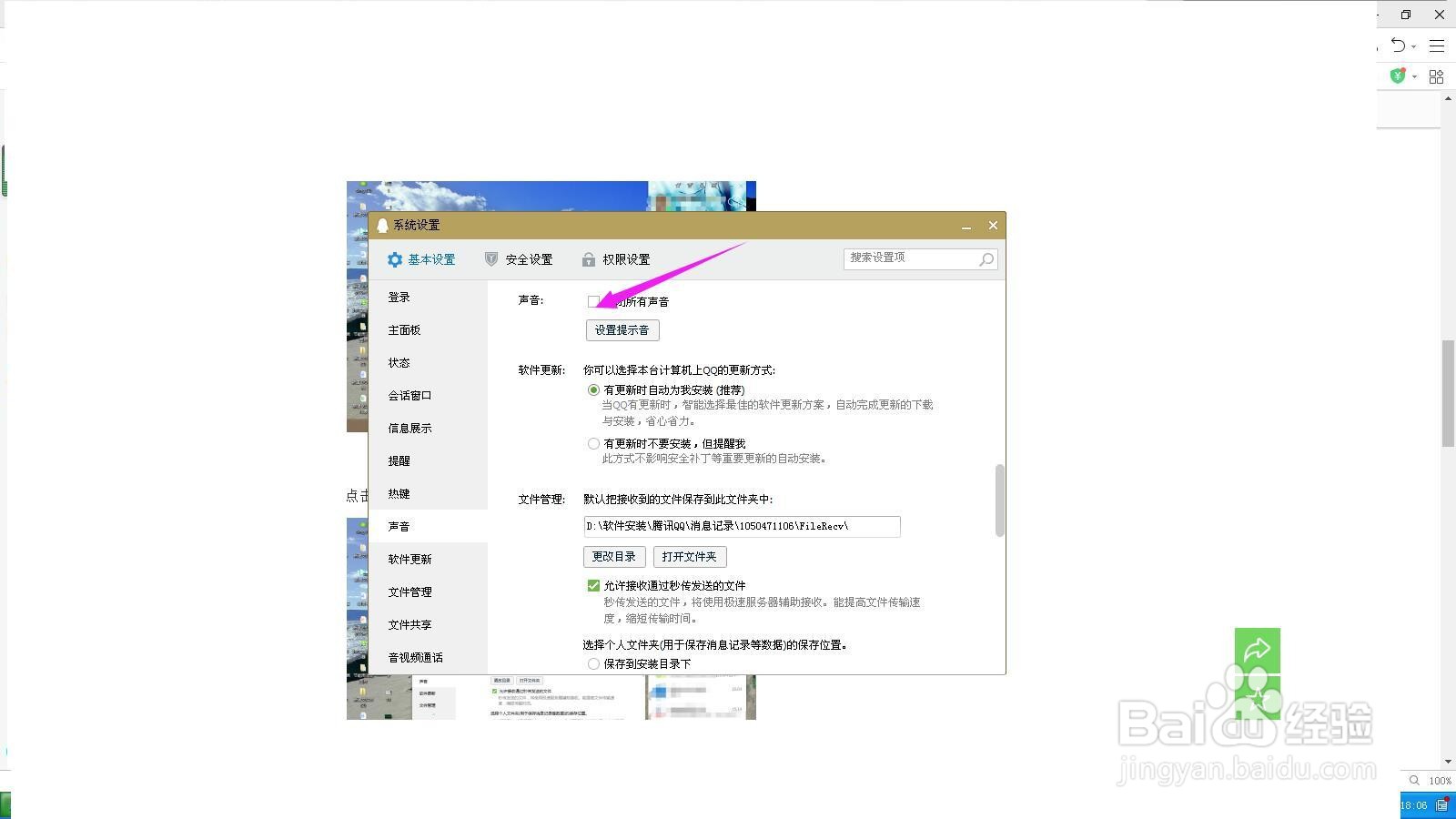
Task: Switch to the 权限设置 tab
Action: pyautogui.click(x=616, y=259)
